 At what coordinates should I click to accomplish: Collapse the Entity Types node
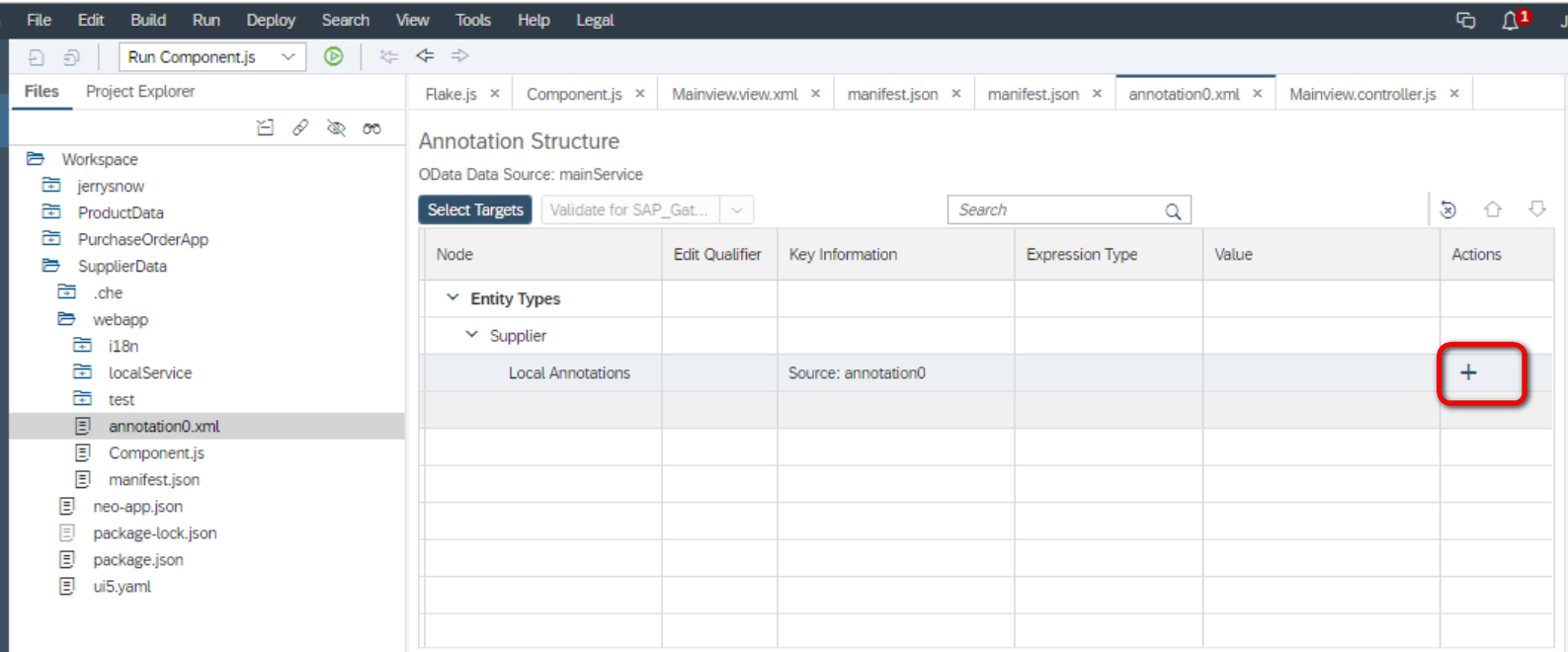click(453, 297)
